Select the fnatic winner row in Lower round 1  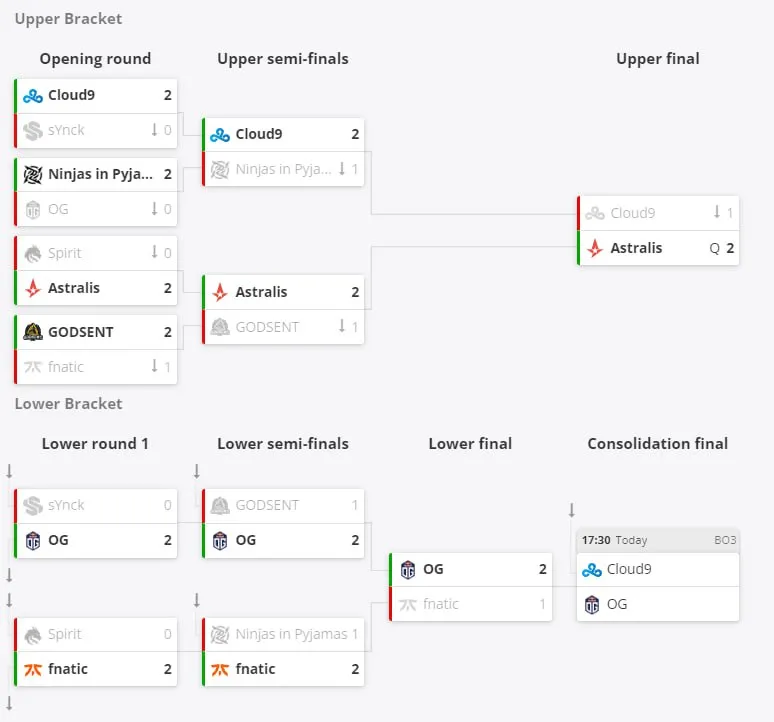point(95,669)
